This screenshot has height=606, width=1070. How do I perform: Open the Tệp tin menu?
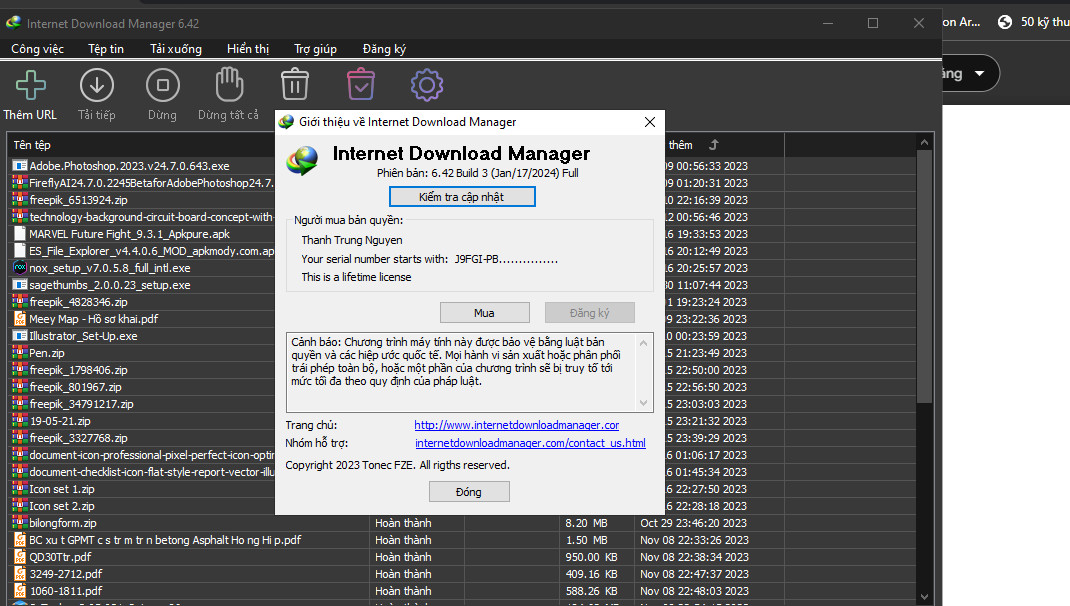tap(106, 49)
